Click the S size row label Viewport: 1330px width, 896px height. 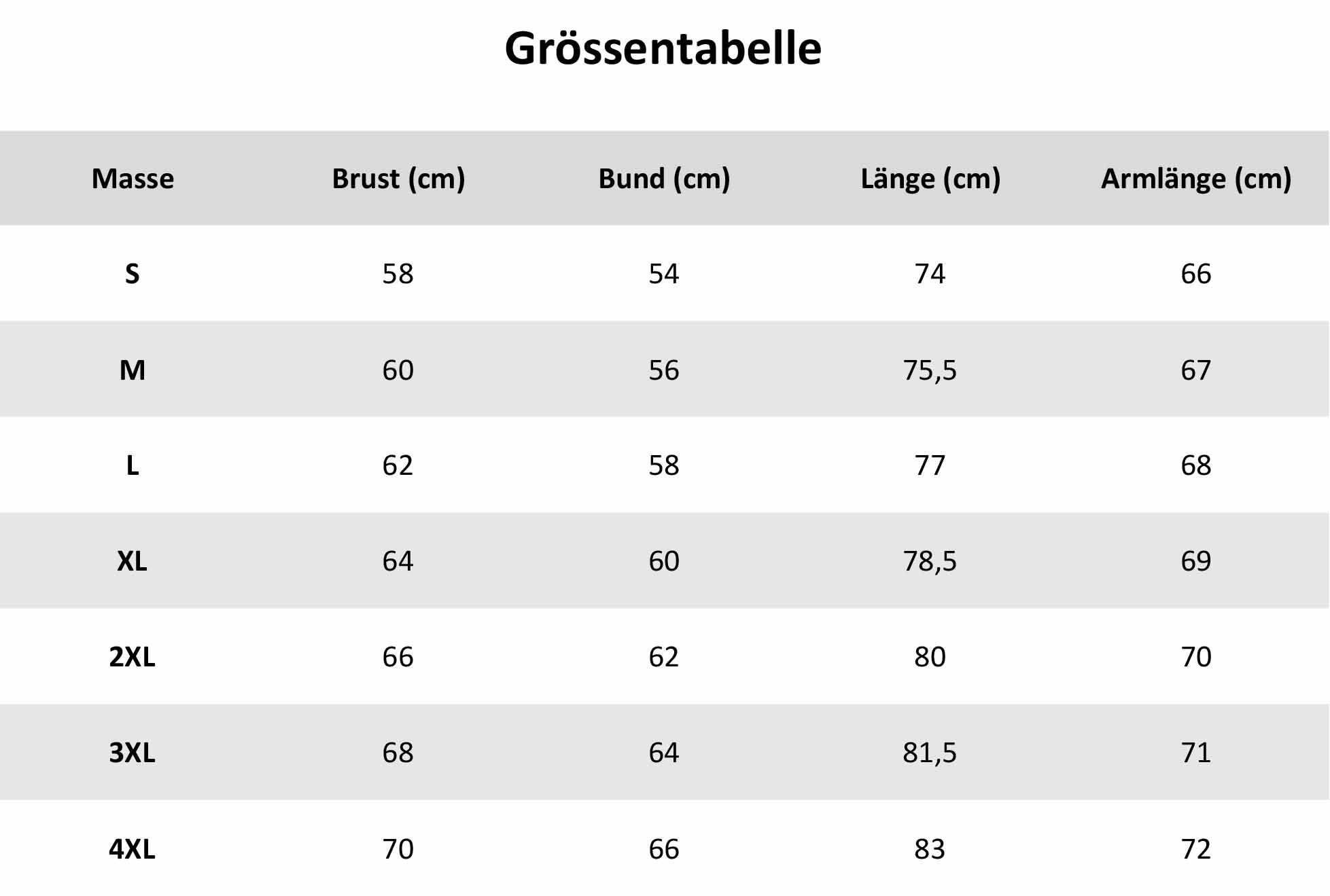[x=133, y=274]
